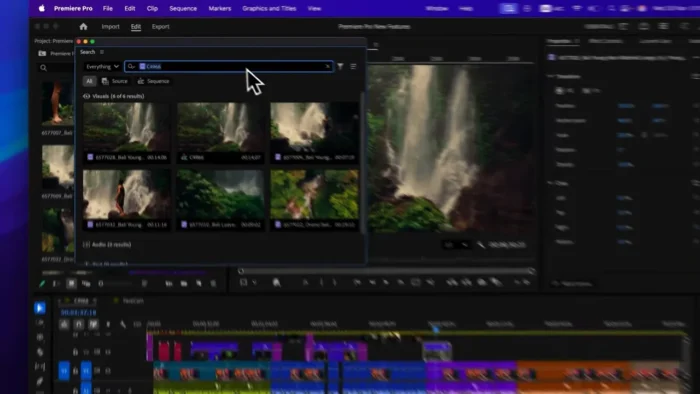700x394 pixels.
Task: Open the search options list icon
Action: [x=353, y=66]
